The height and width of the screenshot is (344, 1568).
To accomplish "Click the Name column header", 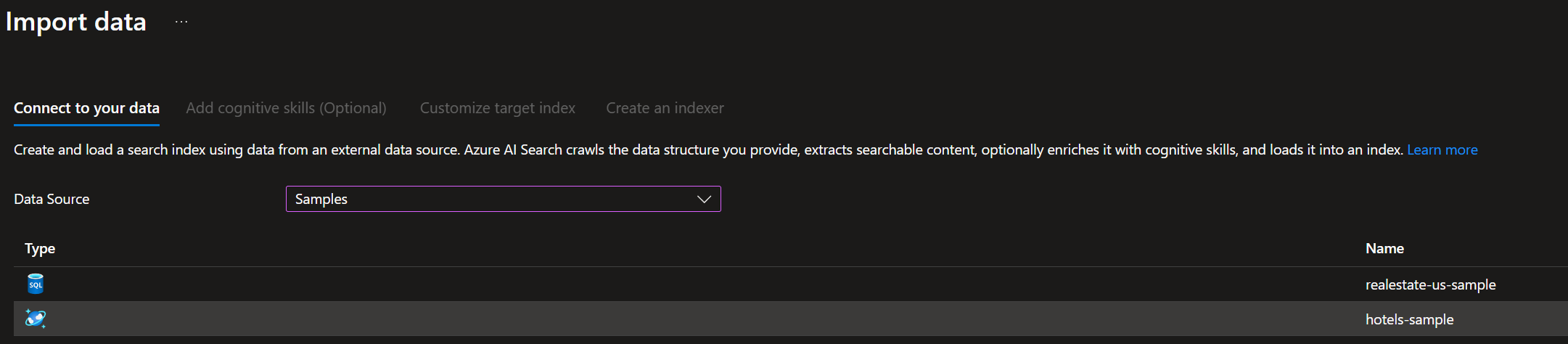I will 1384,248.
